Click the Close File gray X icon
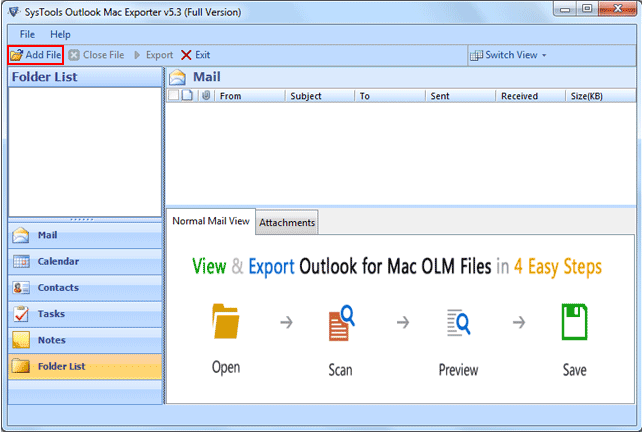Screen dimensions: 642x432 [74, 55]
